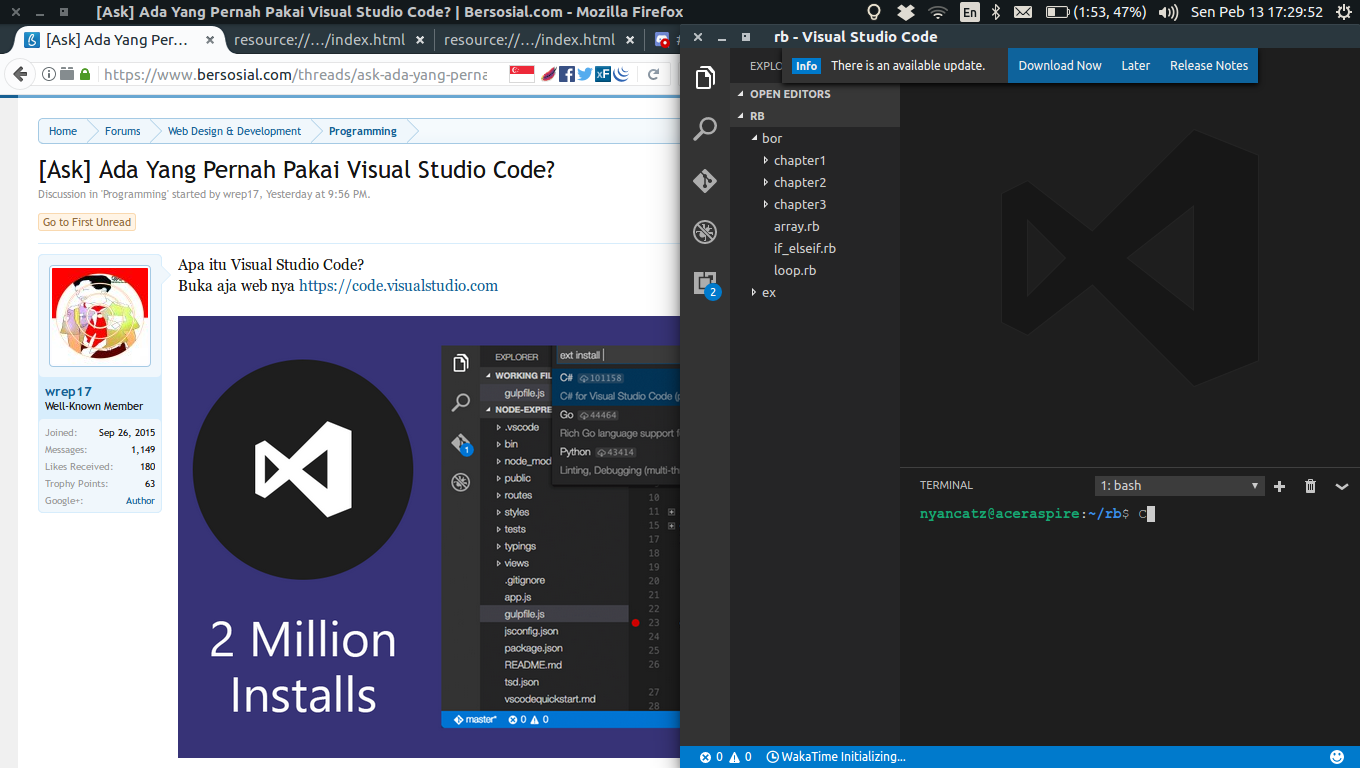This screenshot has height=768, width=1360.
Task: Open the volume sound indicator
Action: [x=1167, y=13]
